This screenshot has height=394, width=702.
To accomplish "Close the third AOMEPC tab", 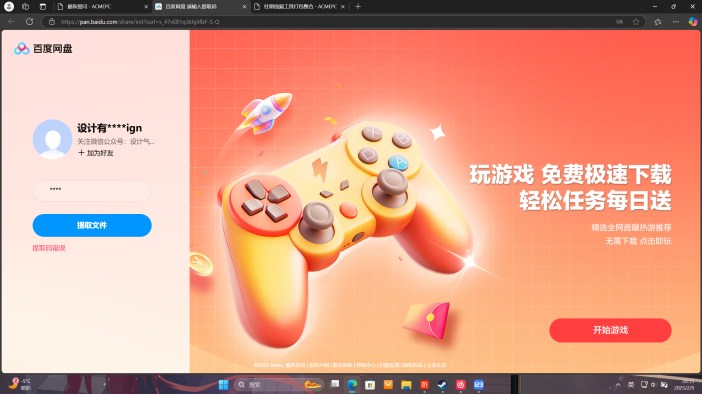I will click(x=342, y=7).
